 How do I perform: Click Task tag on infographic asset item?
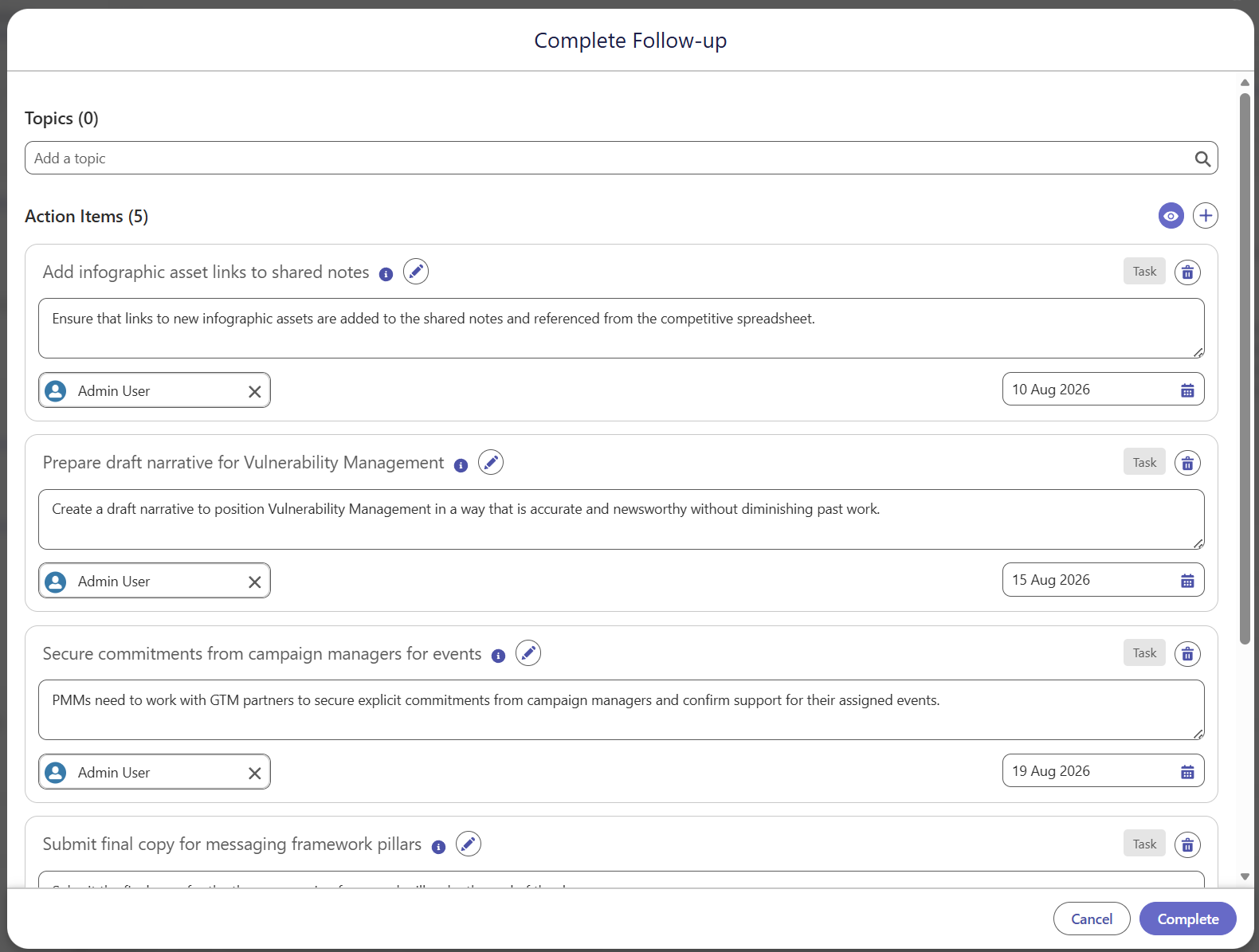pos(1144,272)
